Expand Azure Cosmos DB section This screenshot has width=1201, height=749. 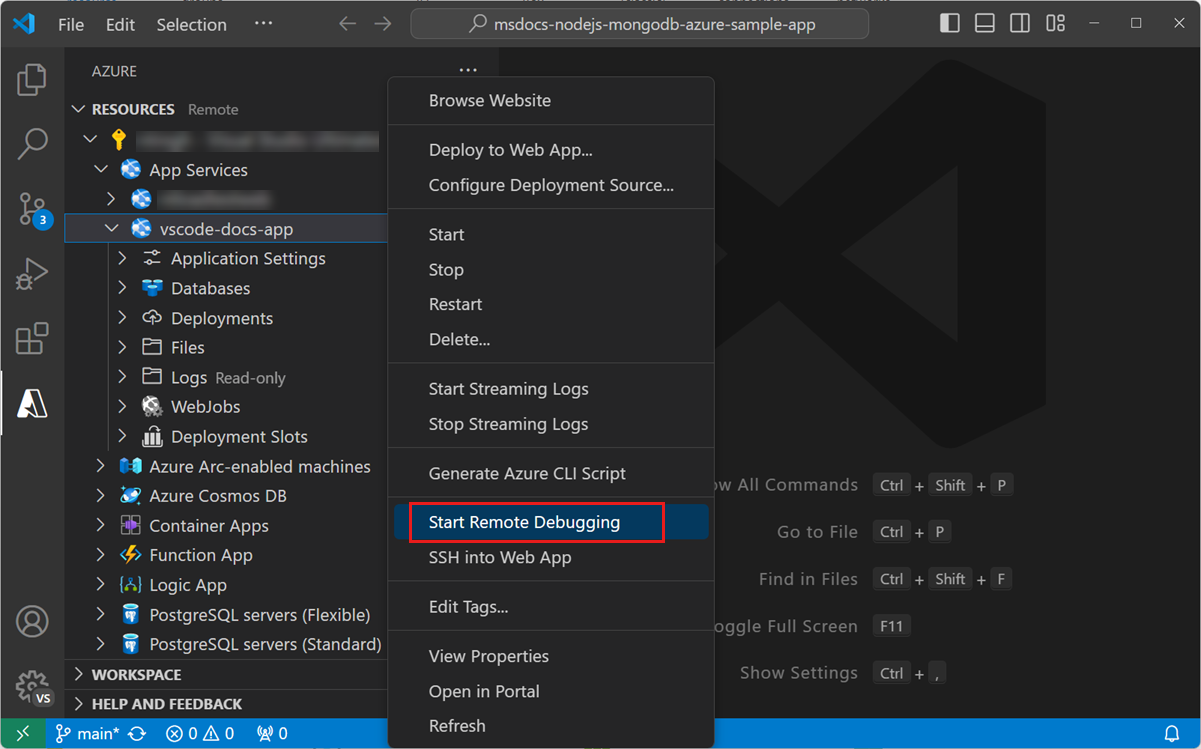pos(99,495)
